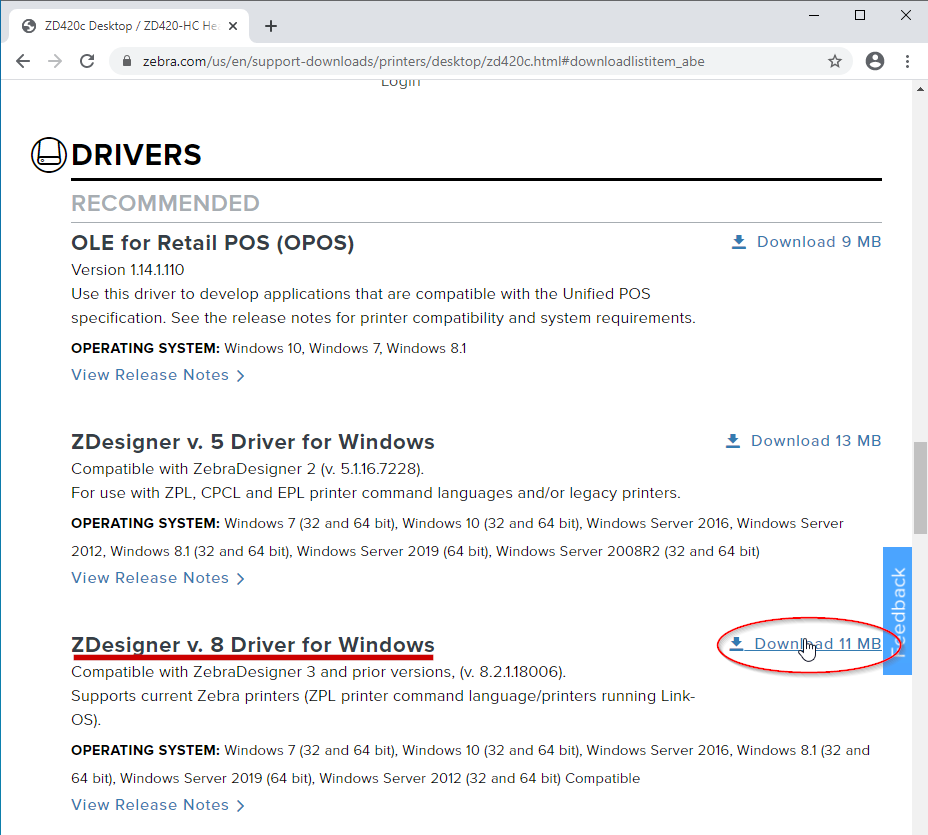The width and height of the screenshot is (928, 835).
Task: Click the scrollbar up arrow
Action: coord(920,89)
